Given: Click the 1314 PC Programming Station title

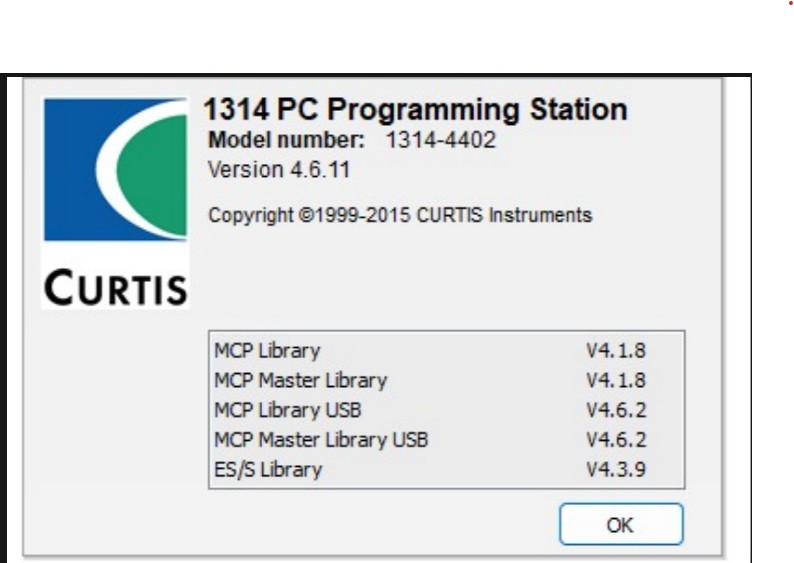Looking at the screenshot, I should pyautogui.click(x=415, y=109).
